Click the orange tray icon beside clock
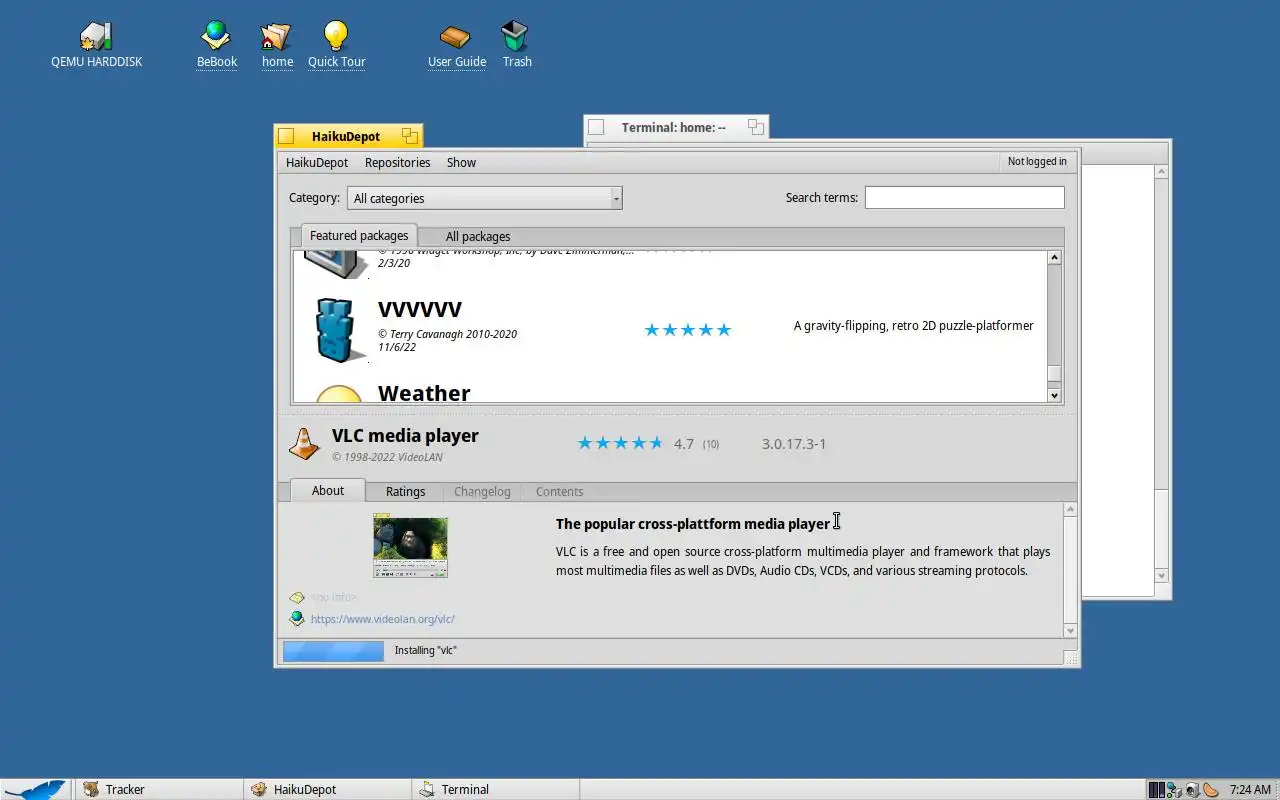The width and height of the screenshot is (1280, 800). (1211, 789)
